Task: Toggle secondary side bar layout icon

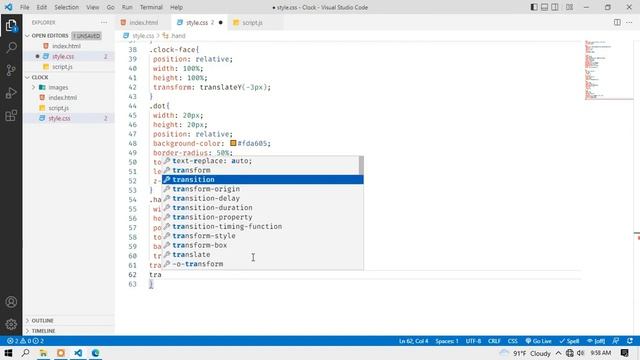Action: click(555, 7)
